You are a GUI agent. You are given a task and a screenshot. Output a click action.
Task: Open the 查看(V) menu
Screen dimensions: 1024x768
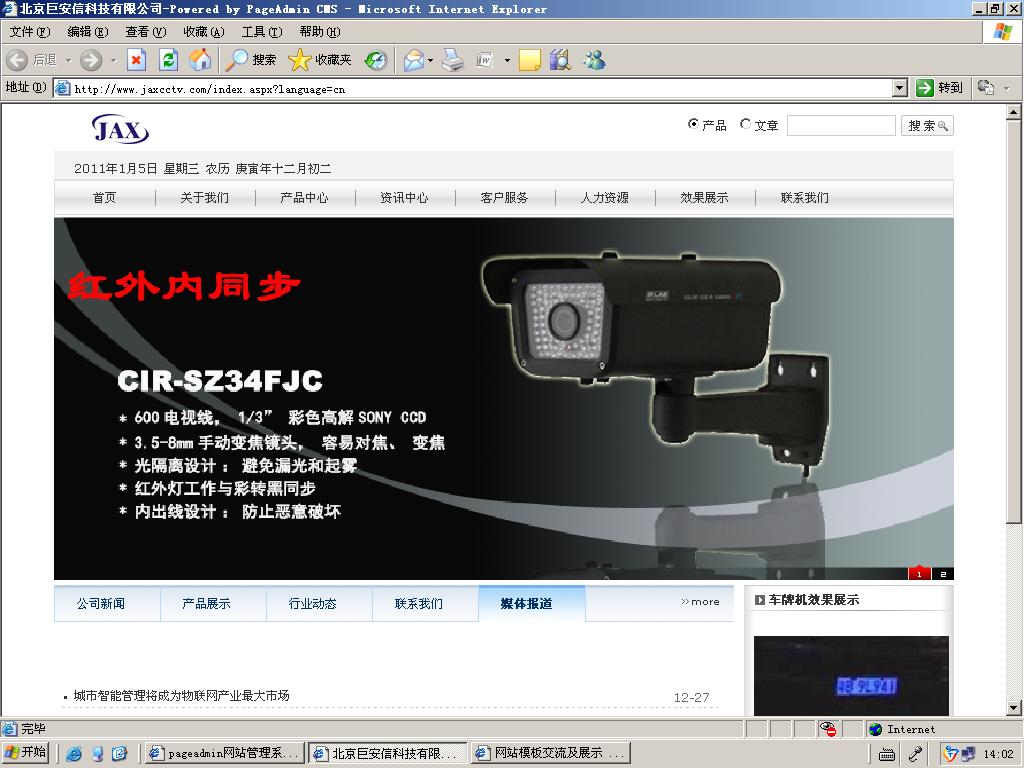[146, 31]
